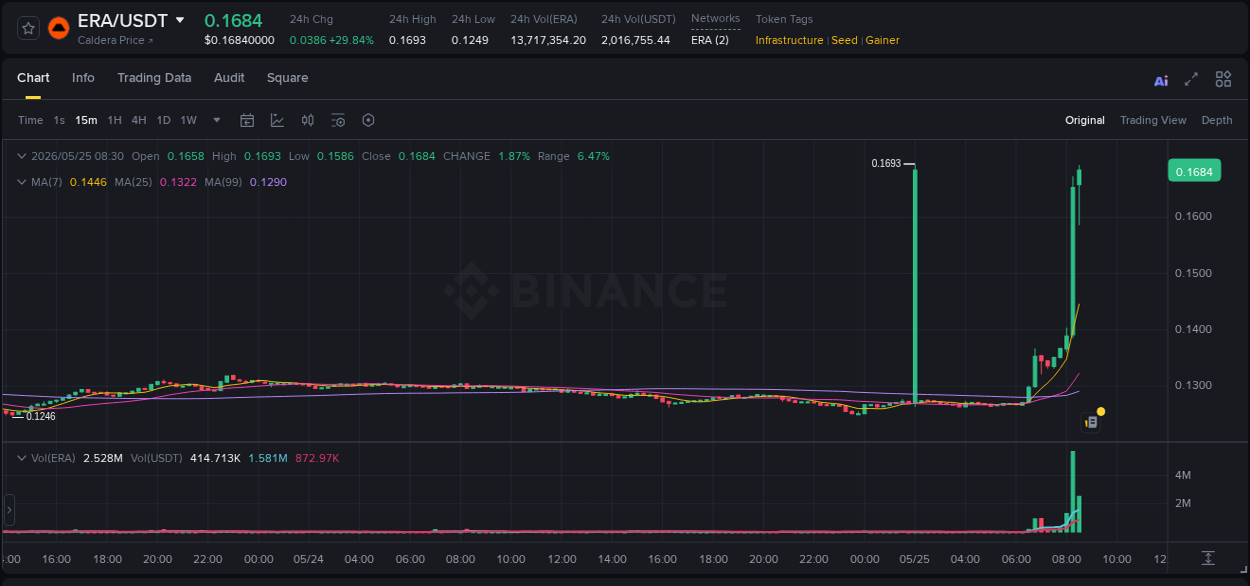Click the Vol(USDT) 414.713K value

215,458
